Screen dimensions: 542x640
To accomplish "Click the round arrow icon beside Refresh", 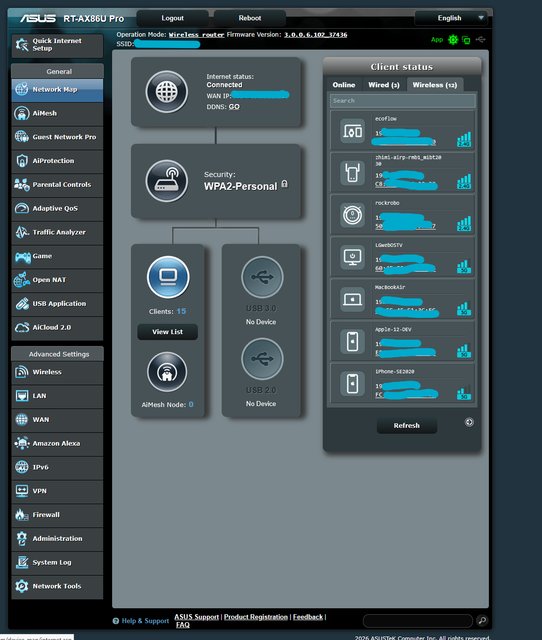I will [x=469, y=422].
